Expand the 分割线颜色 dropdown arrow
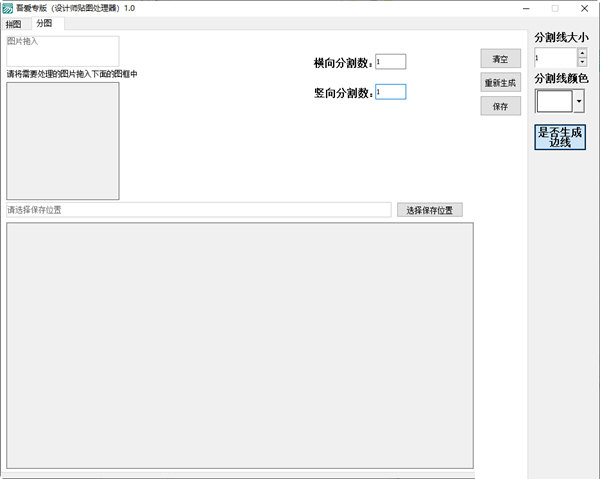600x479 pixels. point(579,102)
